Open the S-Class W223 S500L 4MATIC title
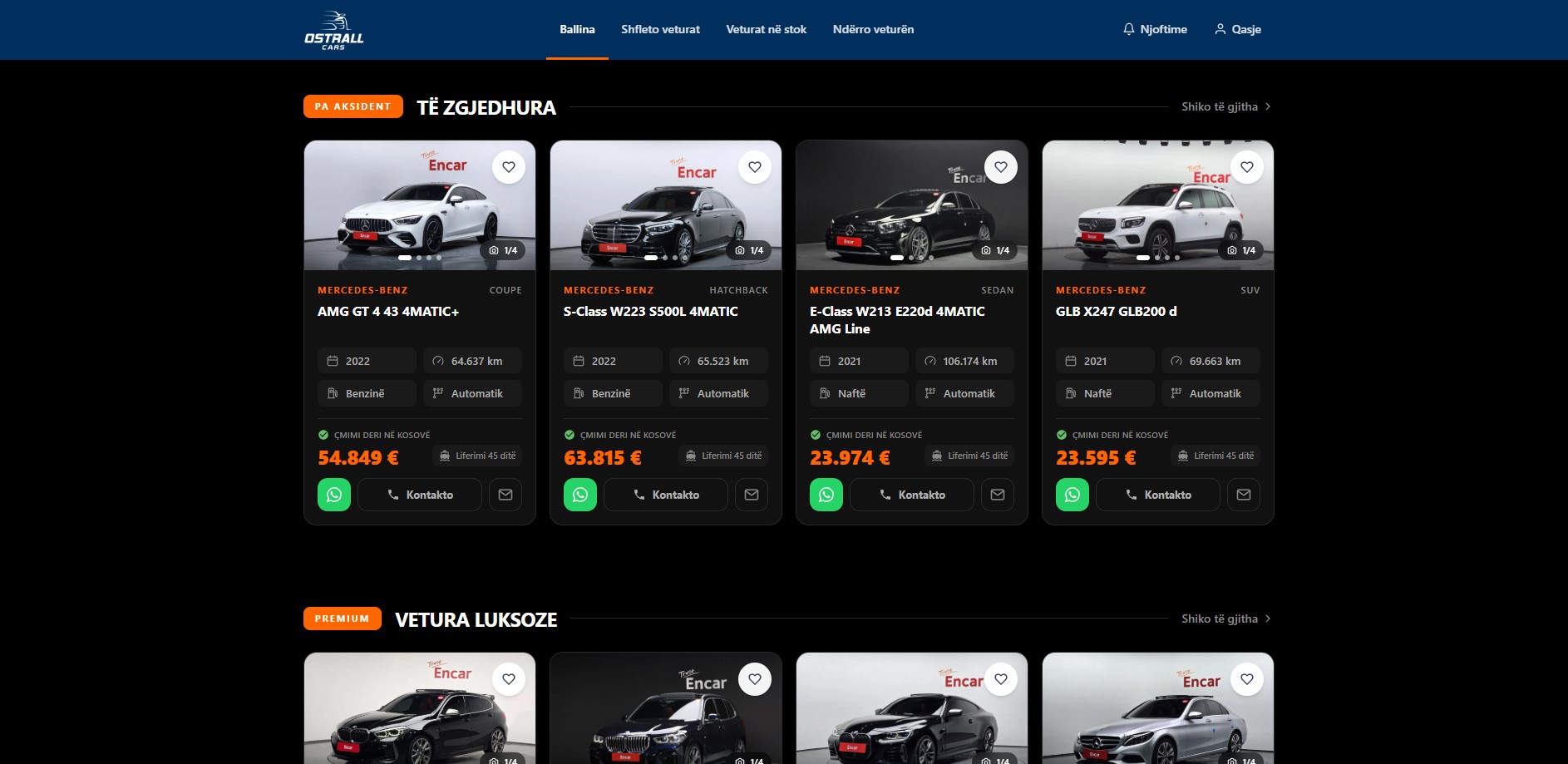 tap(651, 312)
